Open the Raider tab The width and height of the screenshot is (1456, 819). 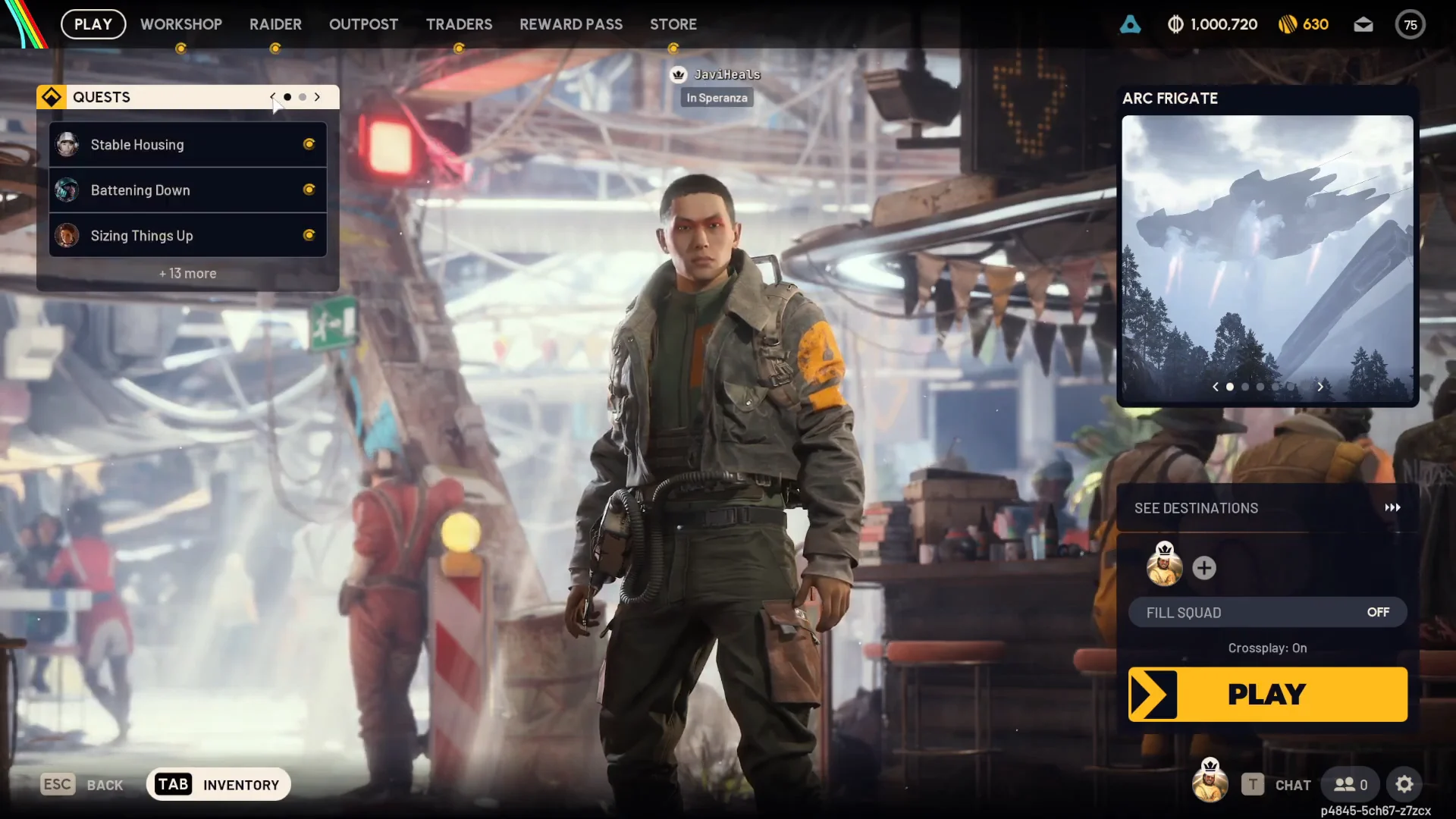coord(275,24)
